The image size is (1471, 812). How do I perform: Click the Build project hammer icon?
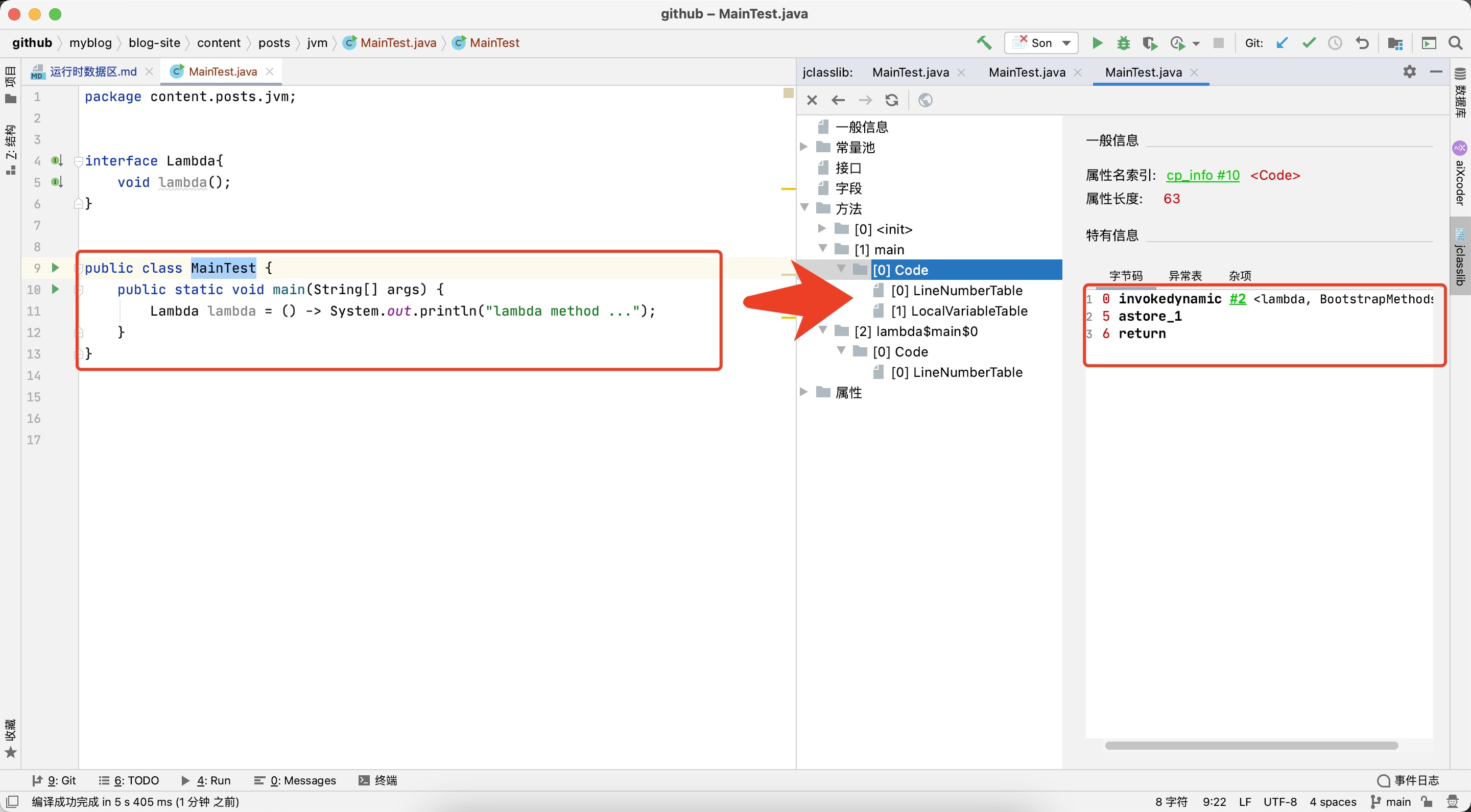pos(984,43)
